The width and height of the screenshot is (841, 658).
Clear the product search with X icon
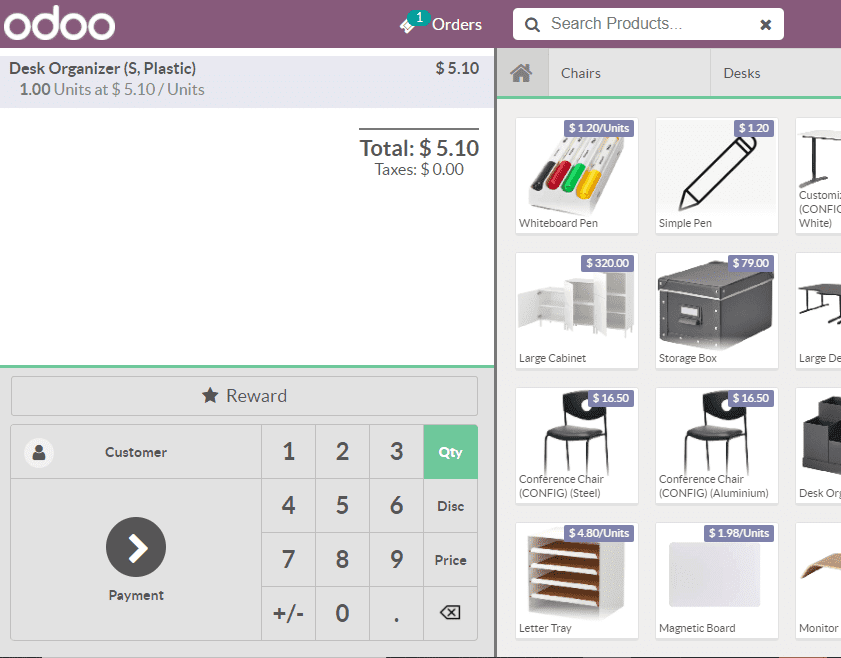pos(765,25)
